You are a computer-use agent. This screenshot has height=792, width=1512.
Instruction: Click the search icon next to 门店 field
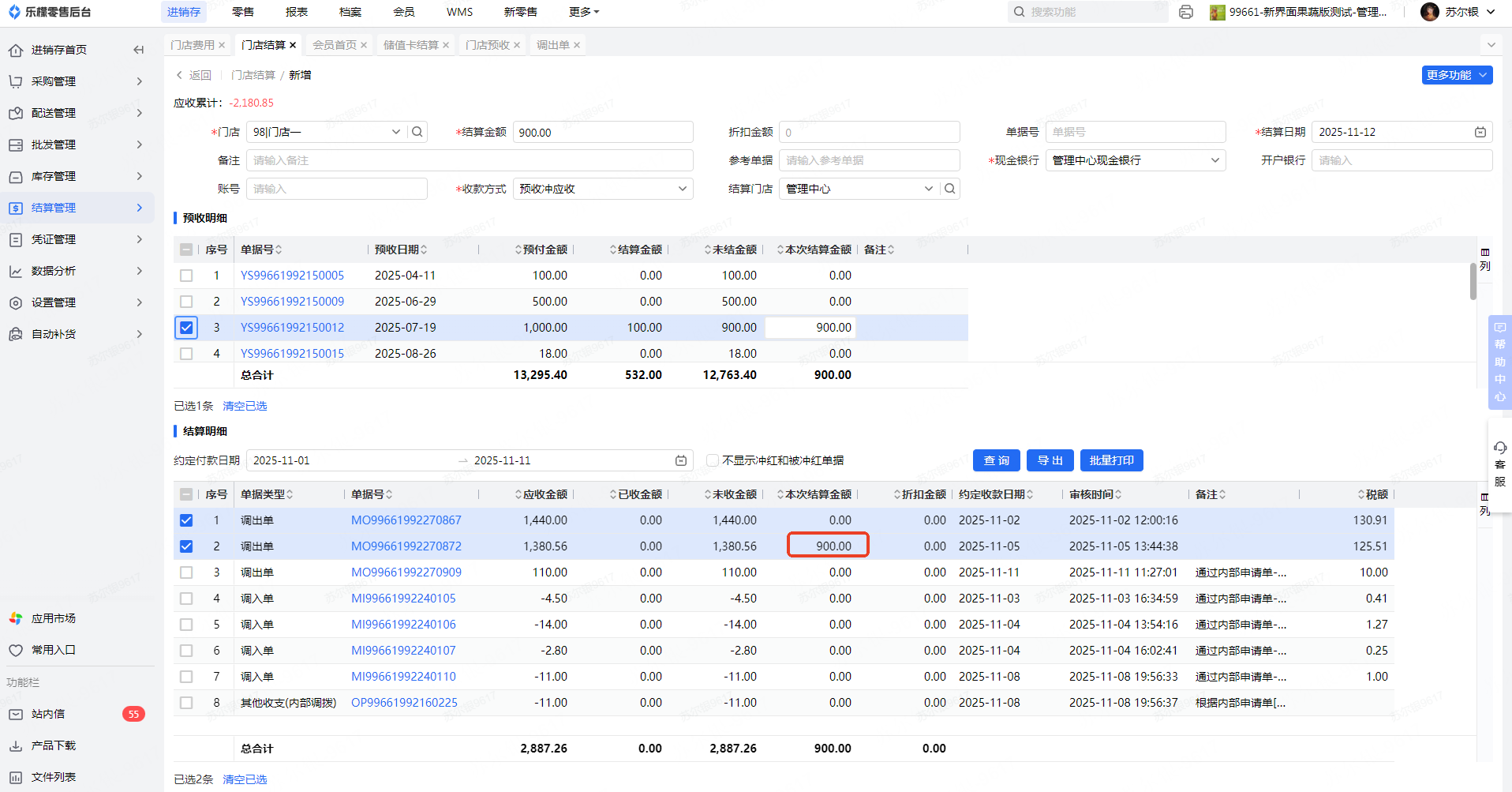(x=417, y=132)
